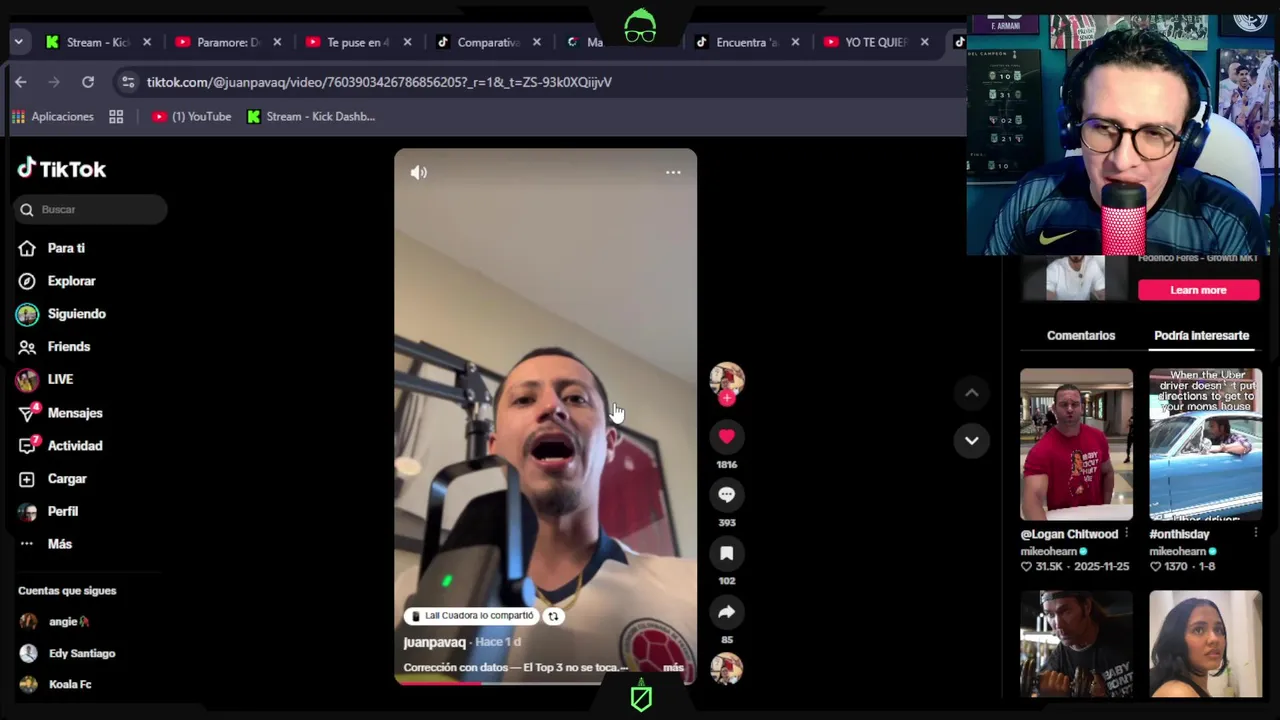Open options for @Logan Chitwood video

(1127, 533)
